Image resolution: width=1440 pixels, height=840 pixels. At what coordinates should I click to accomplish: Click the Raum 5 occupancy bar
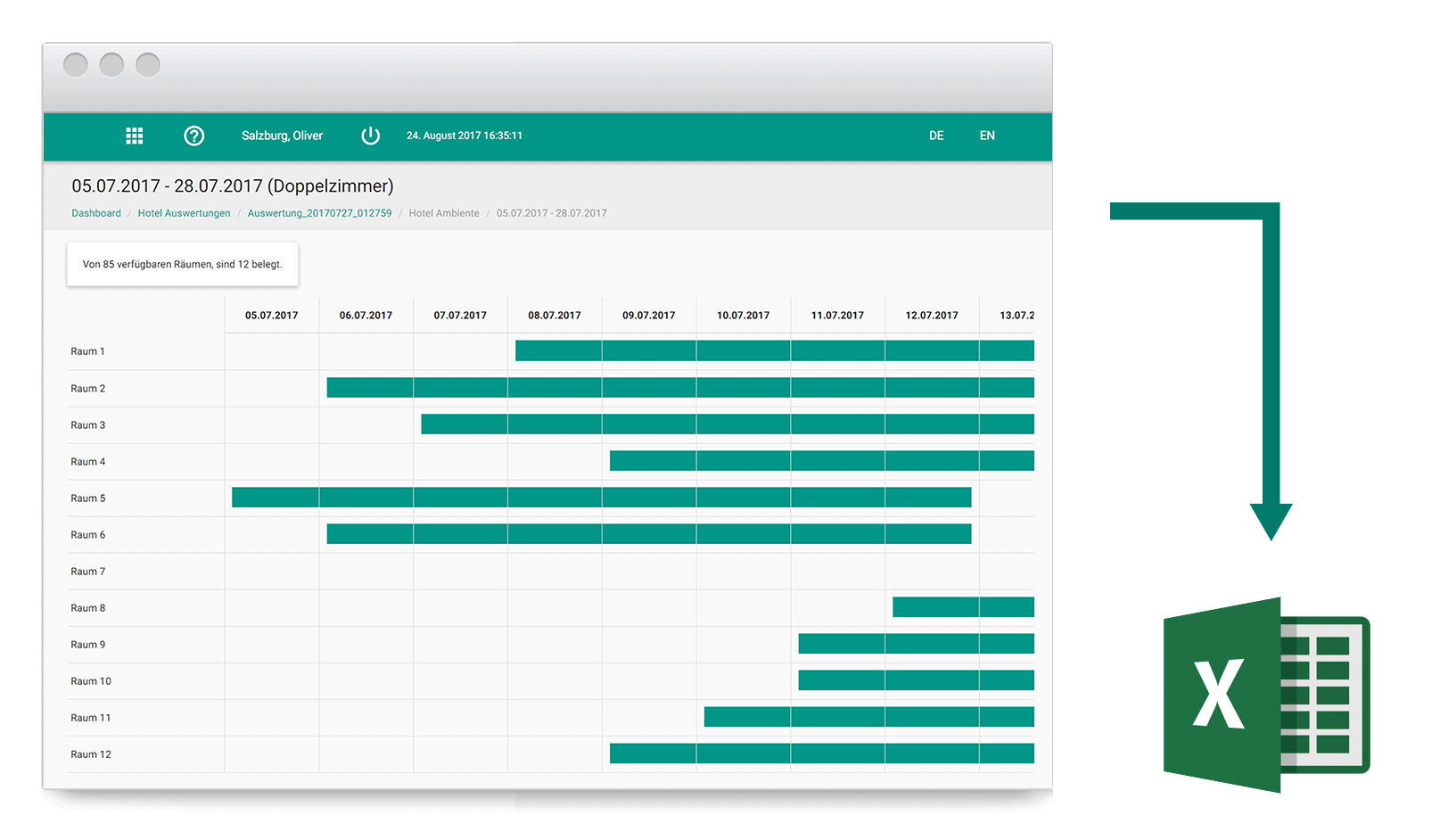point(601,497)
